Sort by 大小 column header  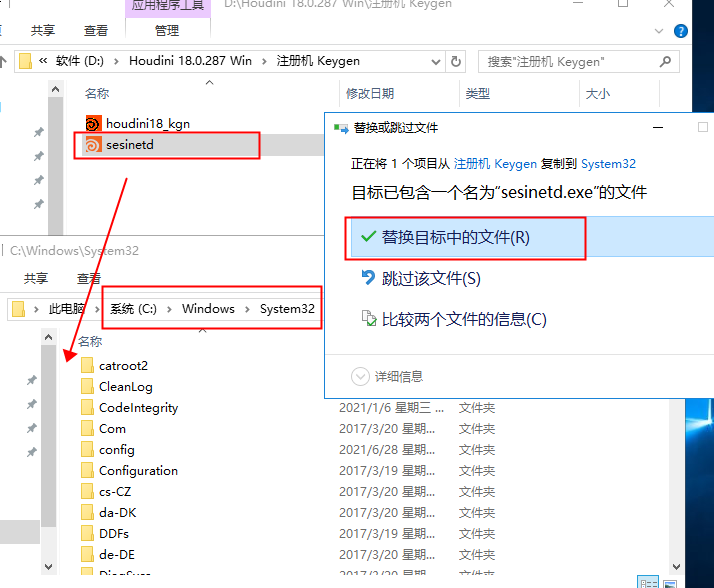click(x=597, y=93)
